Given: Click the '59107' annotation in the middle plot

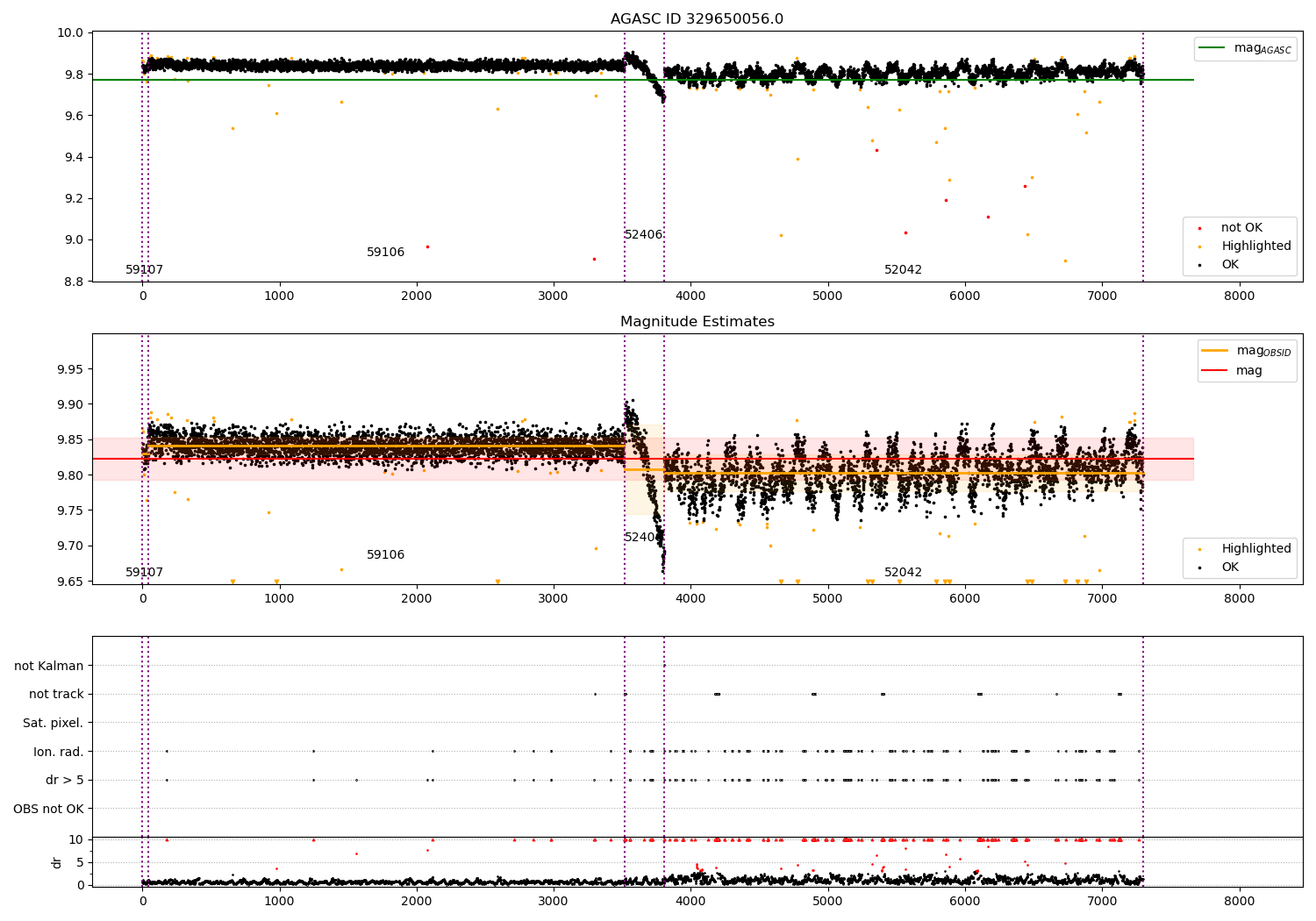Looking at the screenshot, I should tap(144, 573).
